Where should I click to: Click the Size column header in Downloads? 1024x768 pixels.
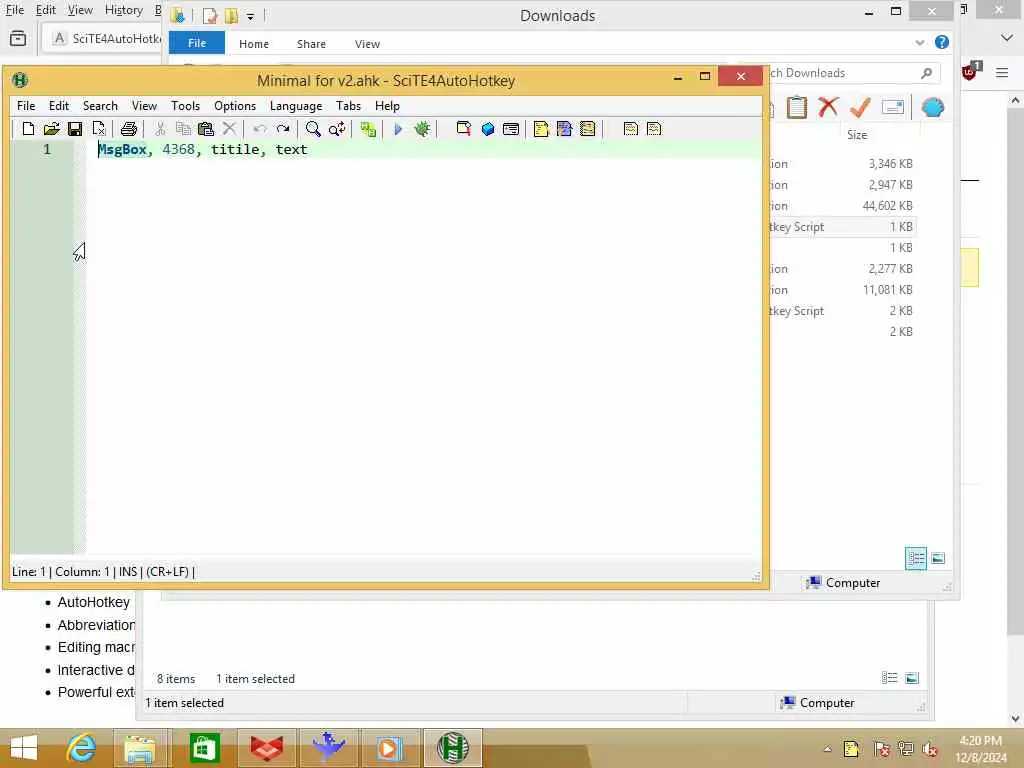pos(857,135)
